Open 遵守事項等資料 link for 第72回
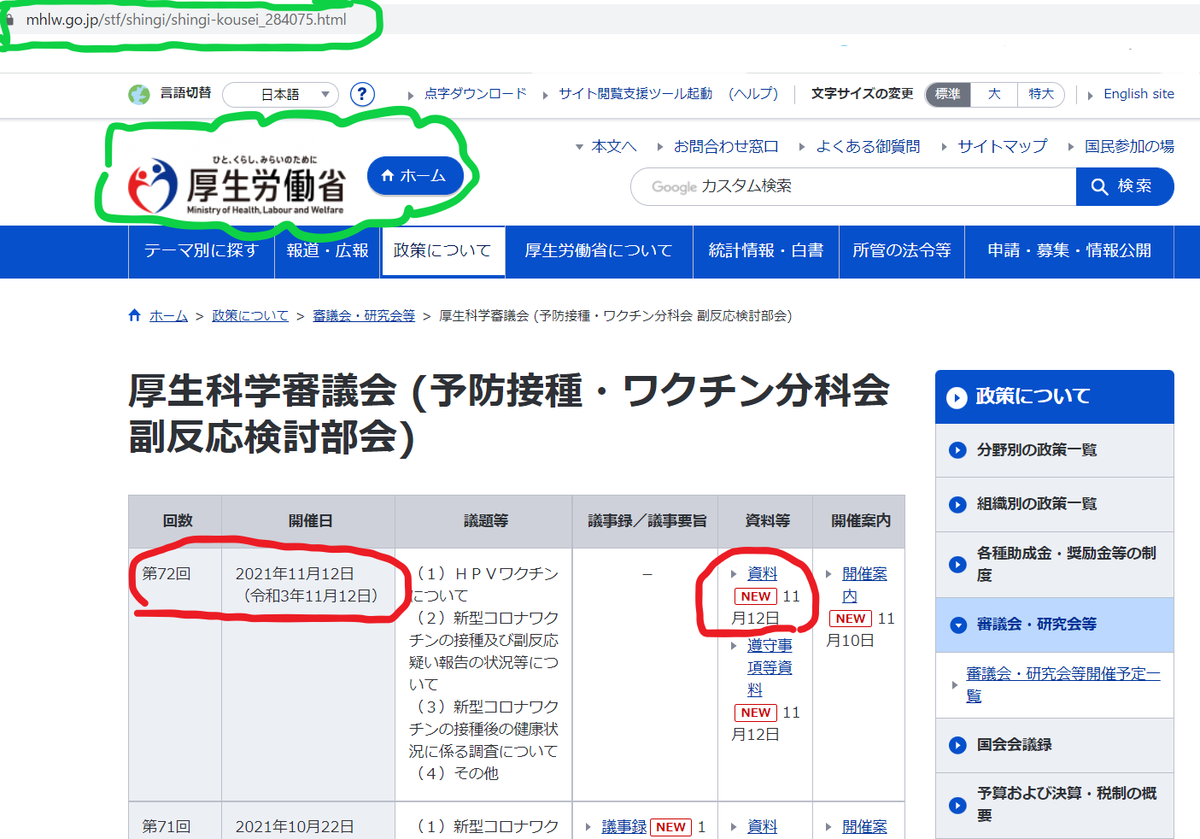 coord(770,668)
